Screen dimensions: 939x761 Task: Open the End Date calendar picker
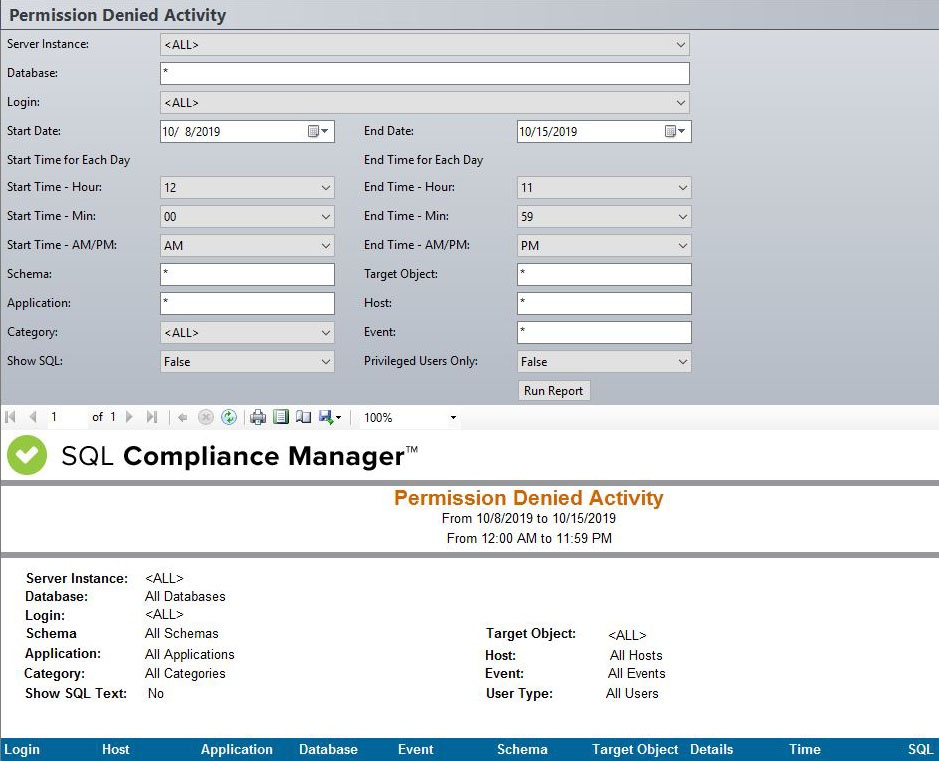tap(675, 131)
